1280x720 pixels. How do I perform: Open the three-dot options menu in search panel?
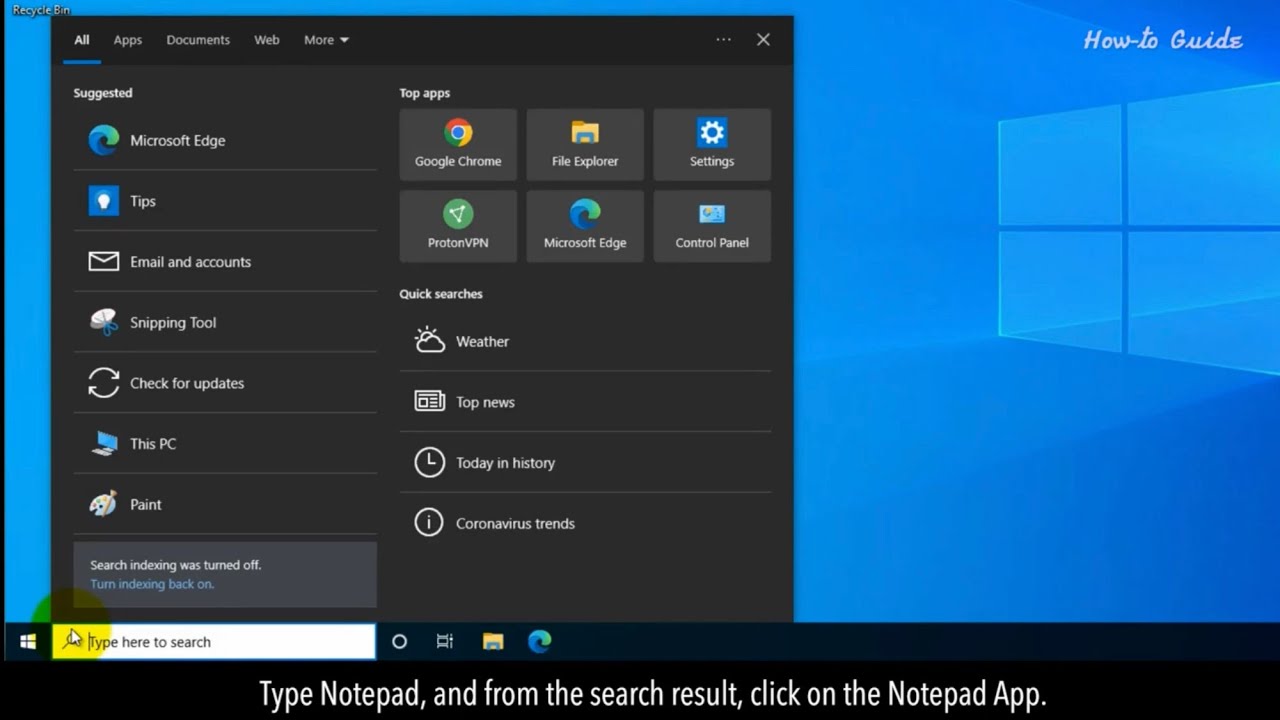(x=723, y=40)
